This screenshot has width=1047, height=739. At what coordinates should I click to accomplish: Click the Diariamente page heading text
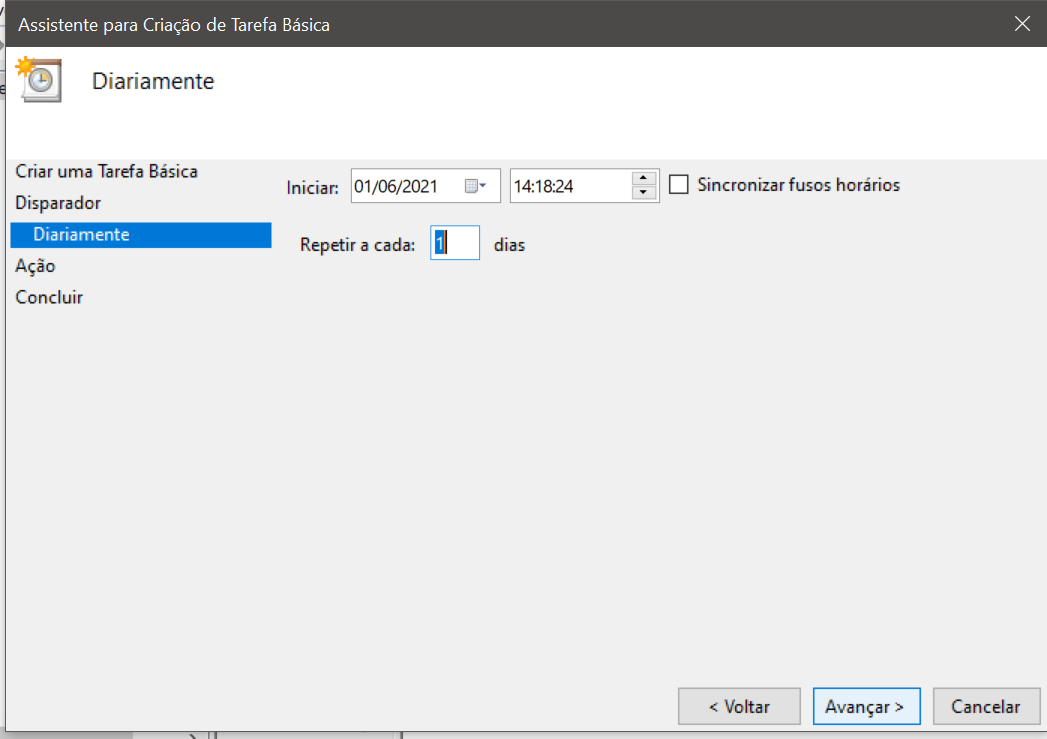click(x=153, y=81)
